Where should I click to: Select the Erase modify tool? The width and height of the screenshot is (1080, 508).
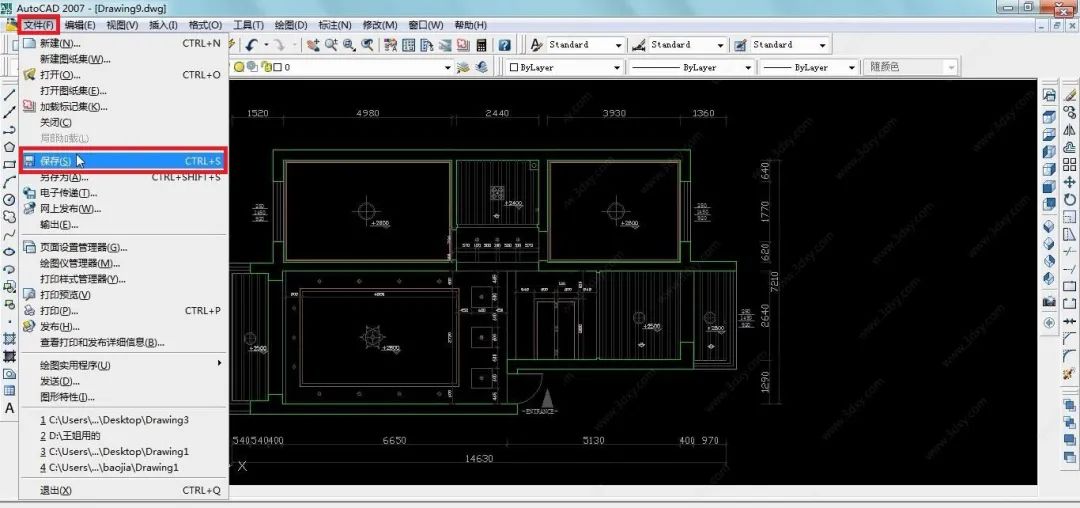[x=1070, y=94]
